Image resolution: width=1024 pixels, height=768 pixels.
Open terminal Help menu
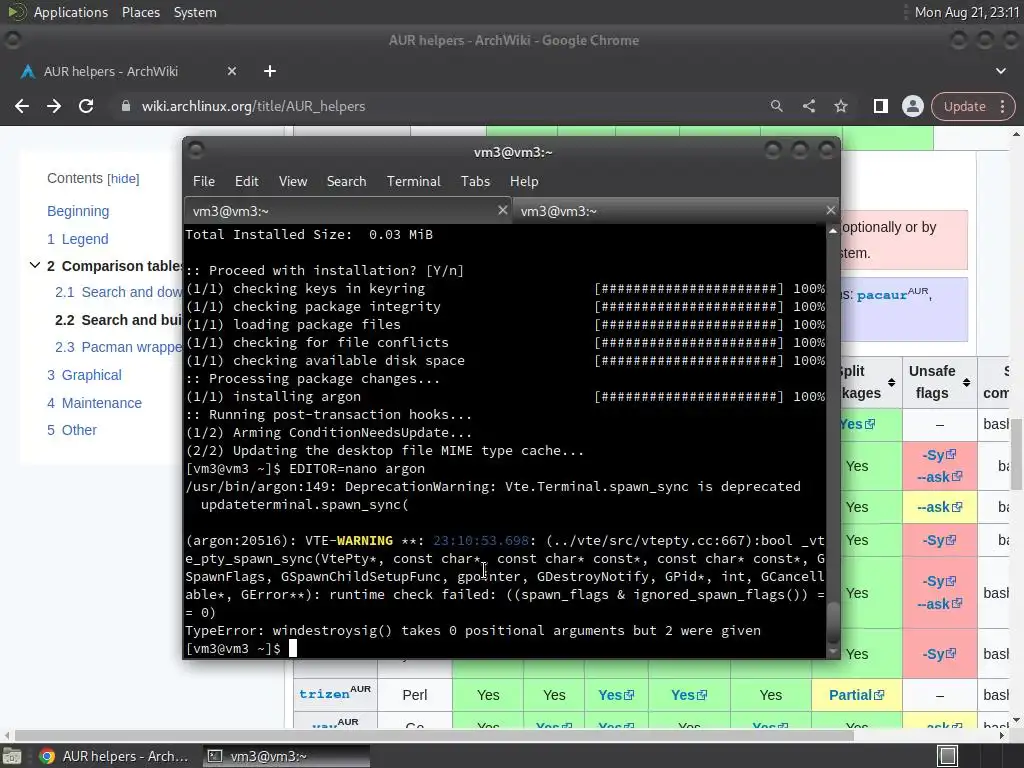tap(524, 182)
